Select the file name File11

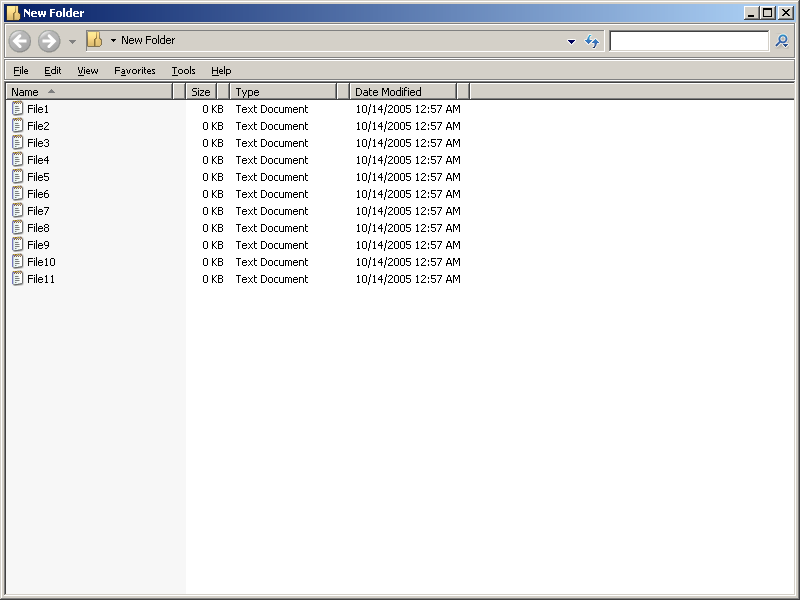(x=41, y=279)
